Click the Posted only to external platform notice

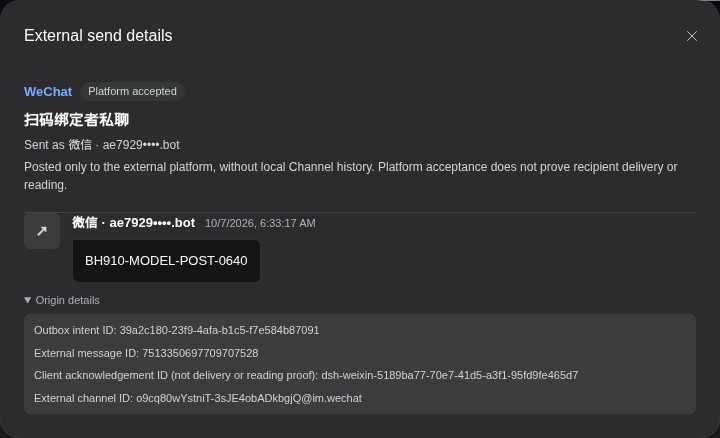click(x=350, y=176)
